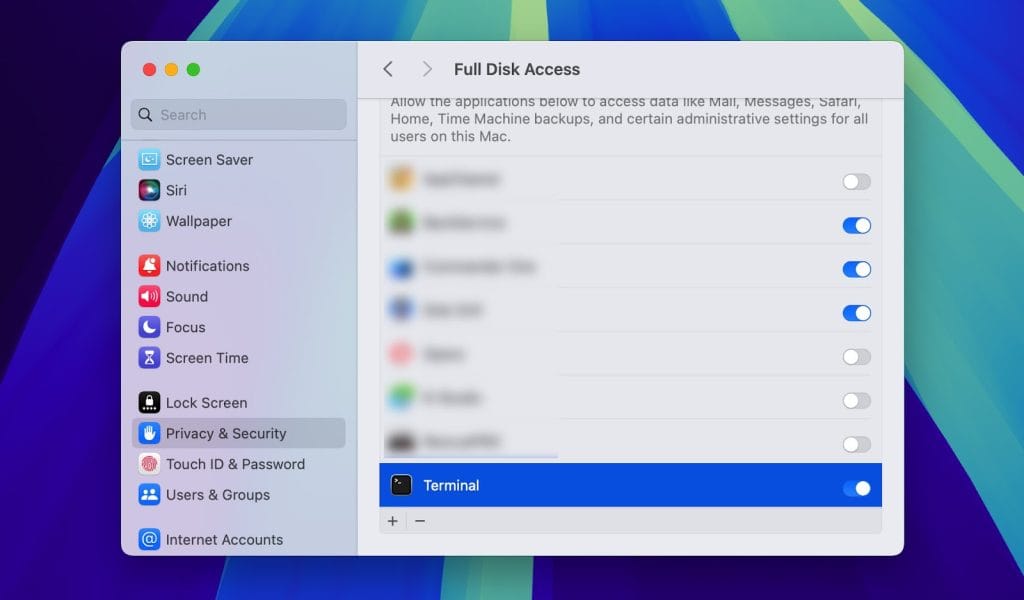The height and width of the screenshot is (600, 1024).
Task: Select Users & Groups in sidebar
Action: pyautogui.click(x=217, y=495)
